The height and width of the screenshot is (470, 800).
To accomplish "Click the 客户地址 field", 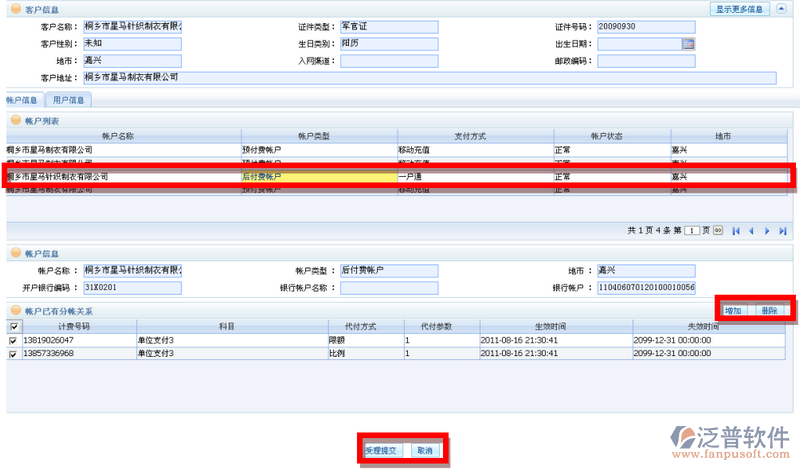I will (x=430, y=78).
